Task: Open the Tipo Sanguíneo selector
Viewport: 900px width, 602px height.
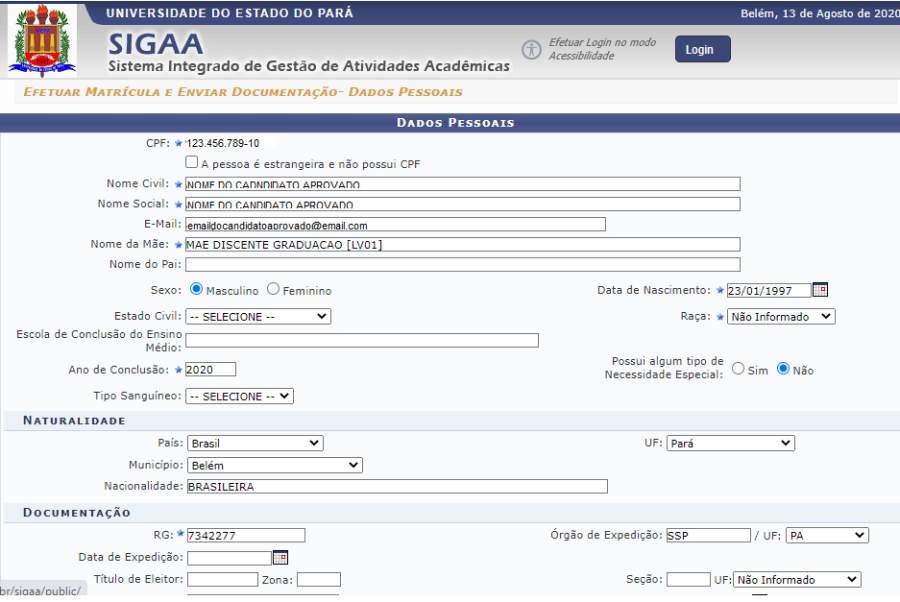Action: [x=240, y=396]
